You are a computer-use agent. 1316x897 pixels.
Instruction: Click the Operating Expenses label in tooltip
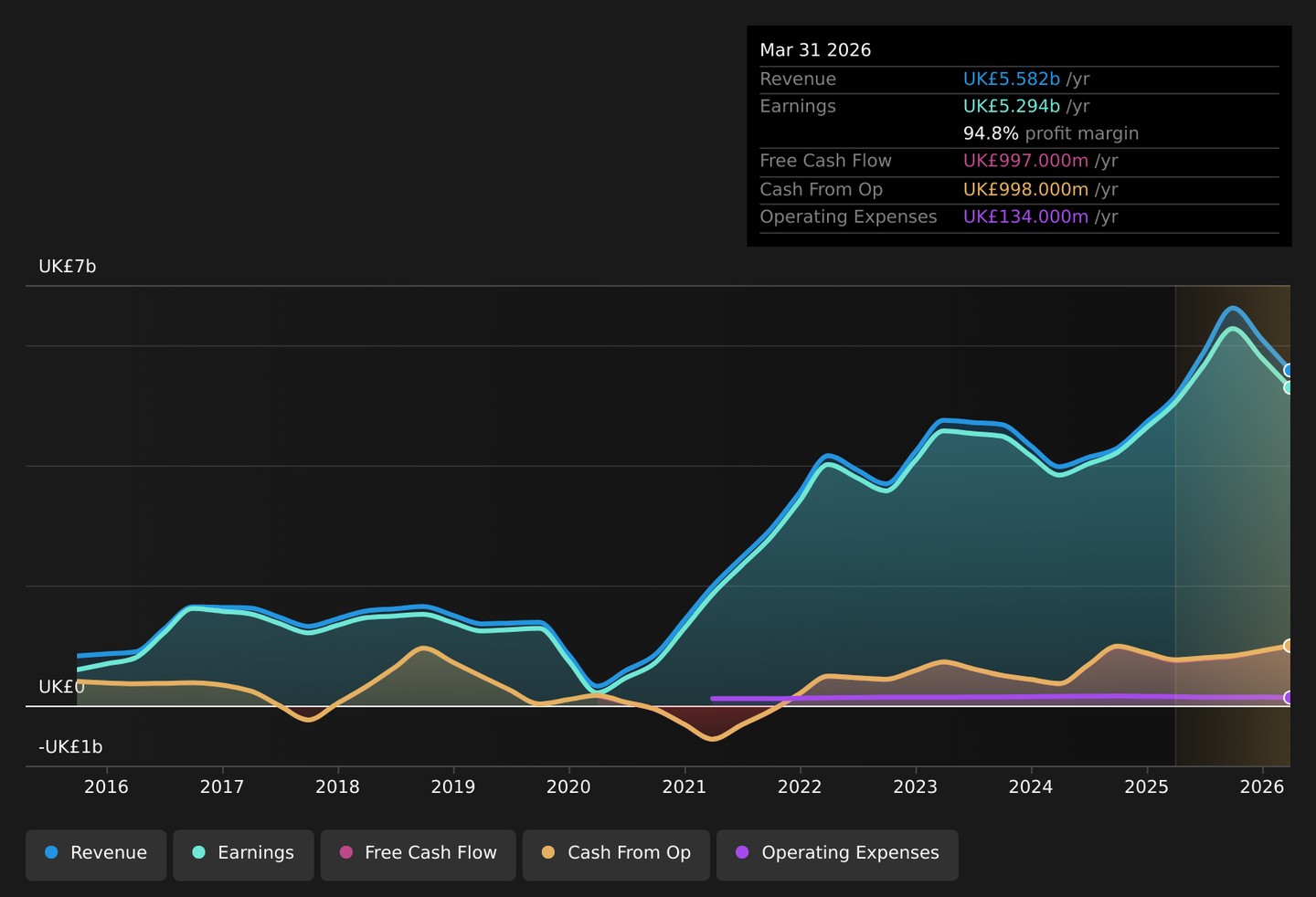point(848,217)
